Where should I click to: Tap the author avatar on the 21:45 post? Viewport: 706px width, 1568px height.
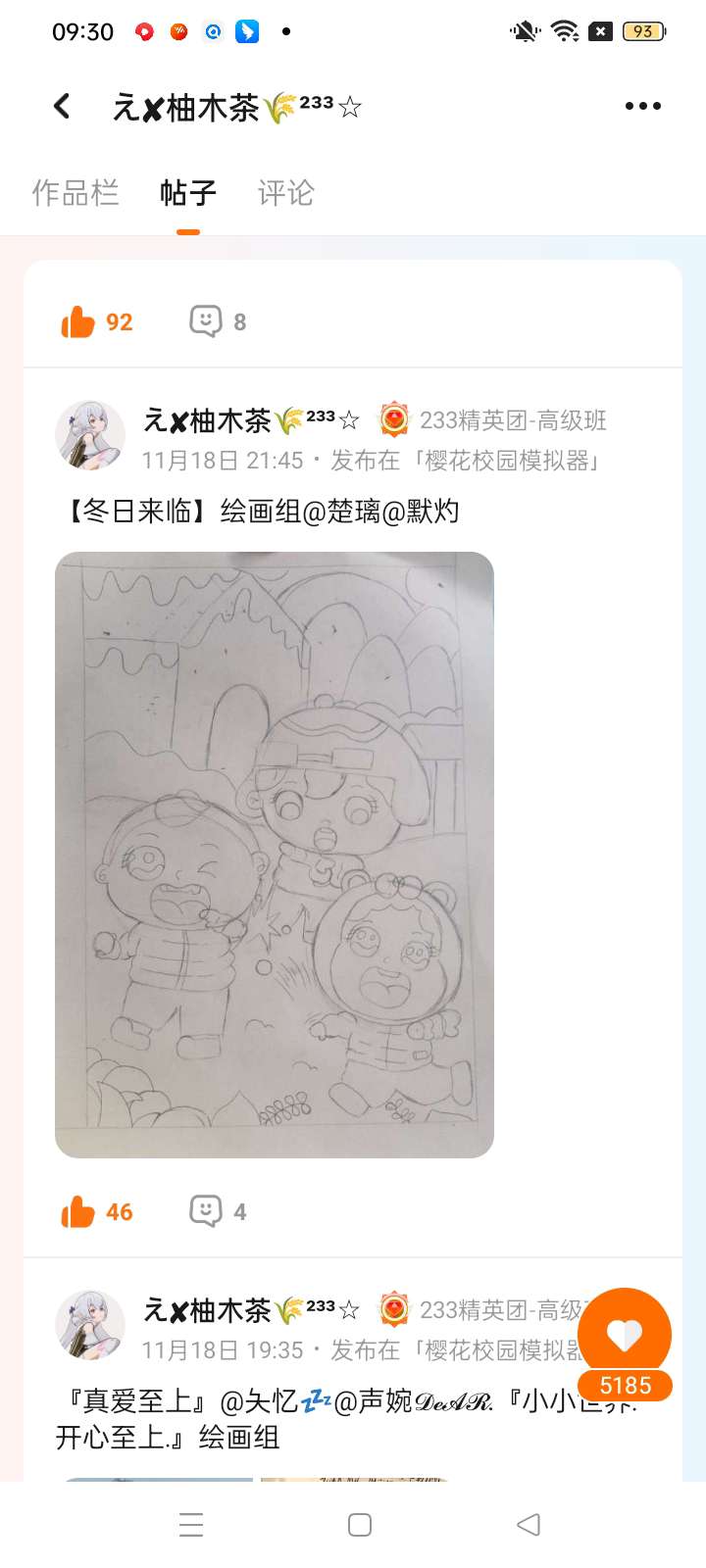pos(90,435)
